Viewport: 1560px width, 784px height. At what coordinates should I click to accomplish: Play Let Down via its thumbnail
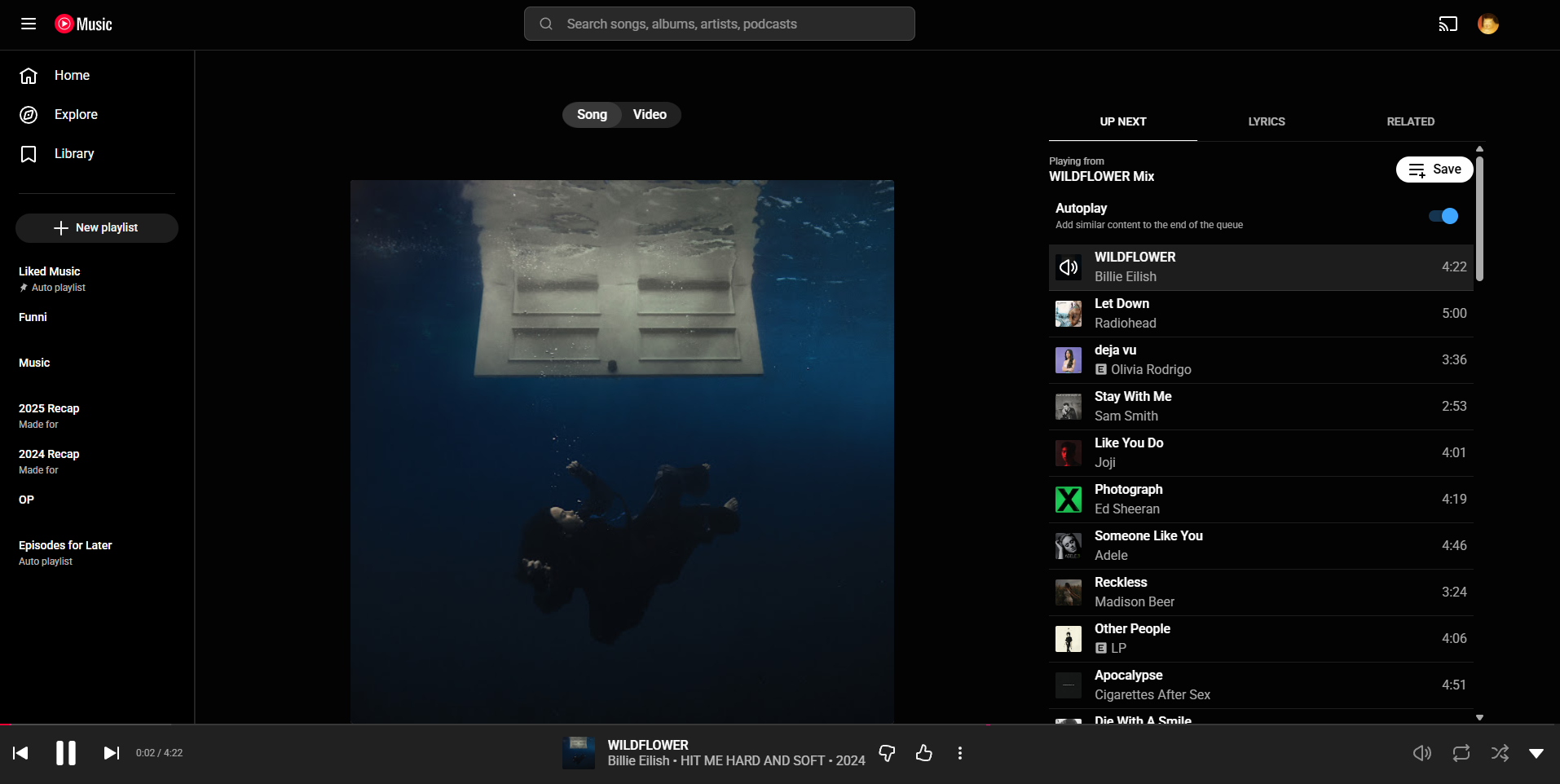point(1069,314)
